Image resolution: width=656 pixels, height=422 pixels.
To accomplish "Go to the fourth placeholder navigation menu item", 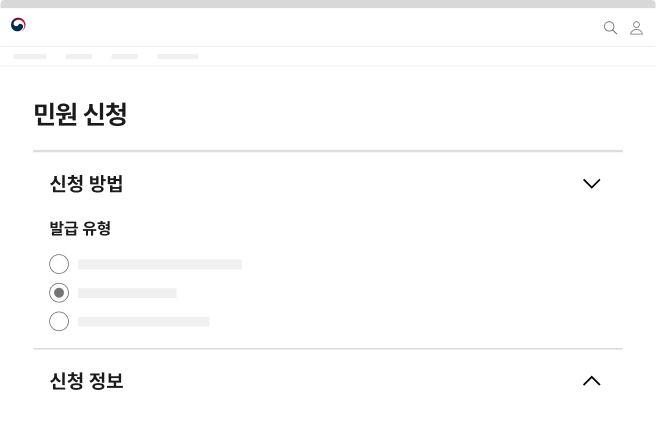I will (x=178, y=57).
